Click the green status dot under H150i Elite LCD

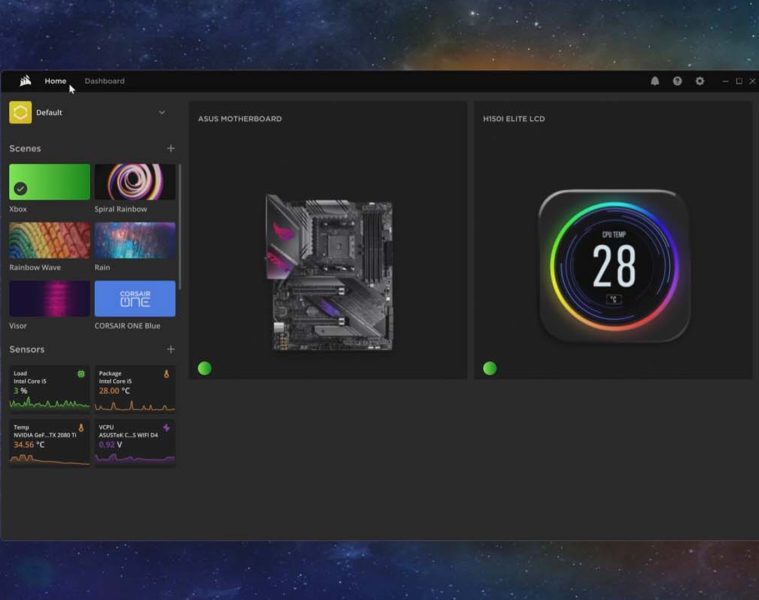point(490,368)
